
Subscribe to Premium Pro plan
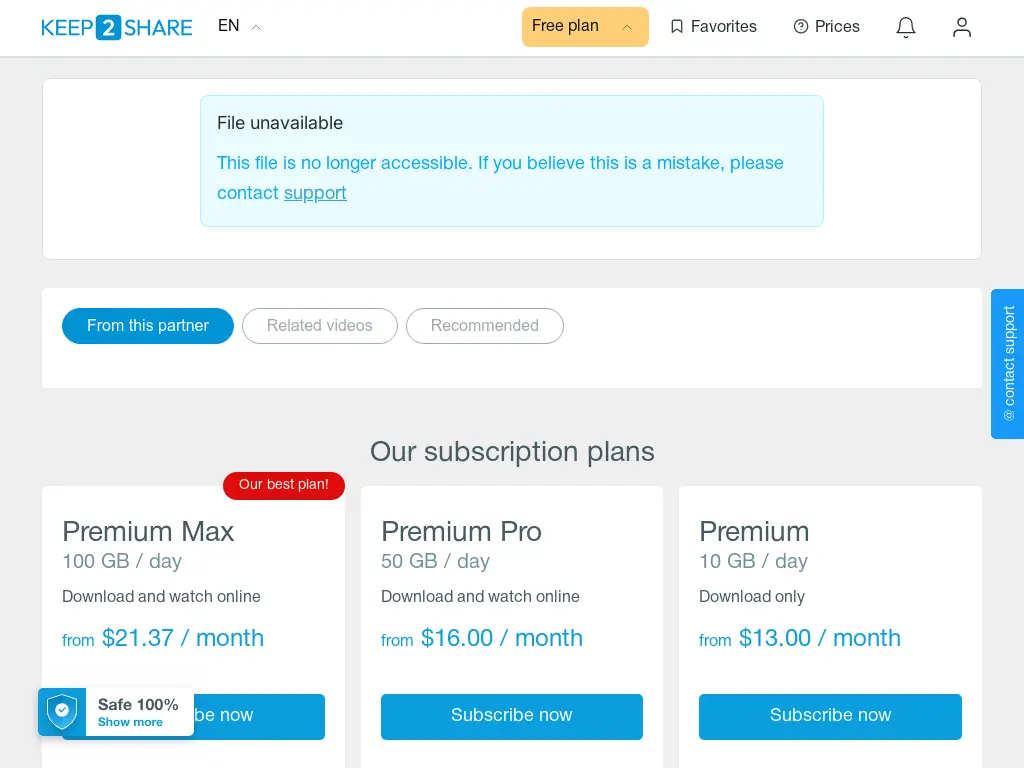(x=511, y=716)
